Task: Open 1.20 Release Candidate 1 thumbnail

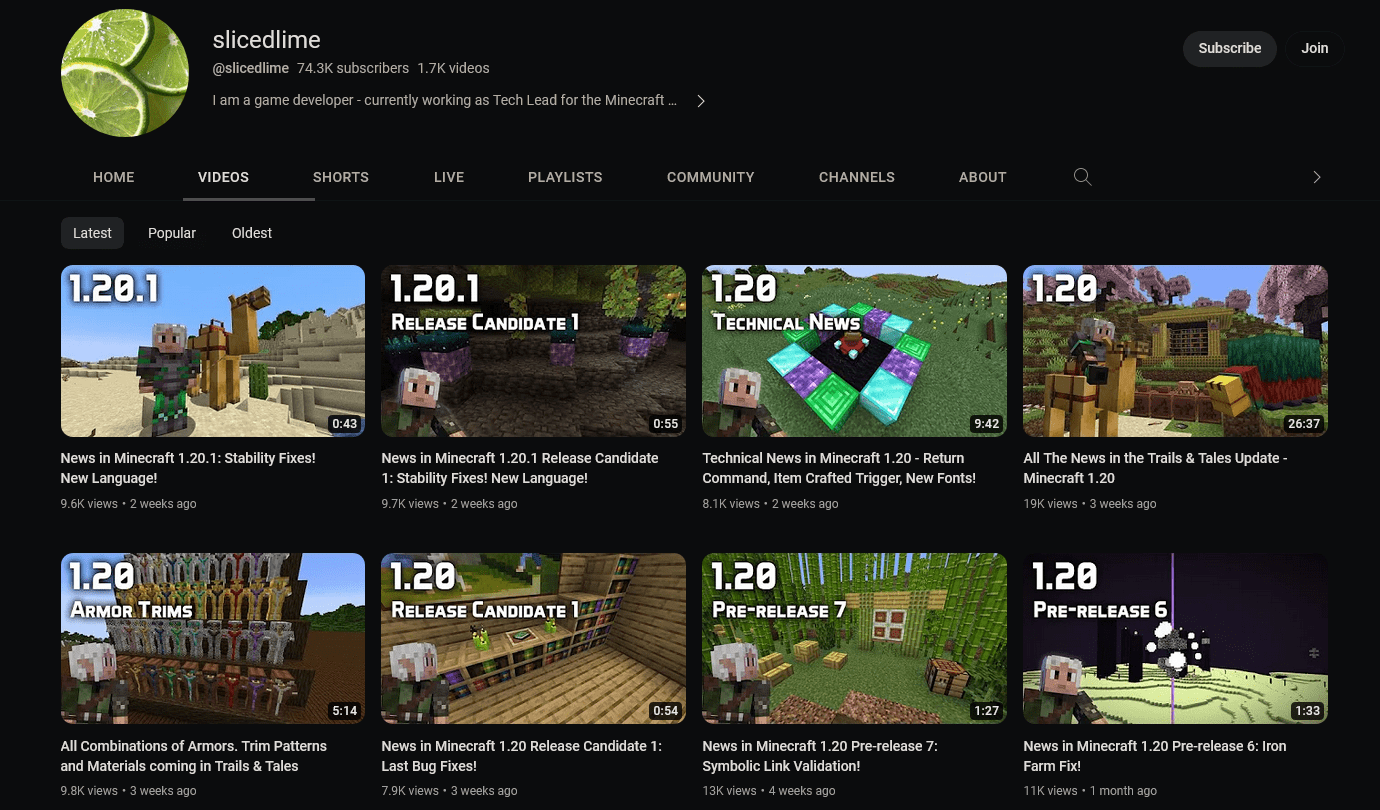Action: click(x=534, y=639)
